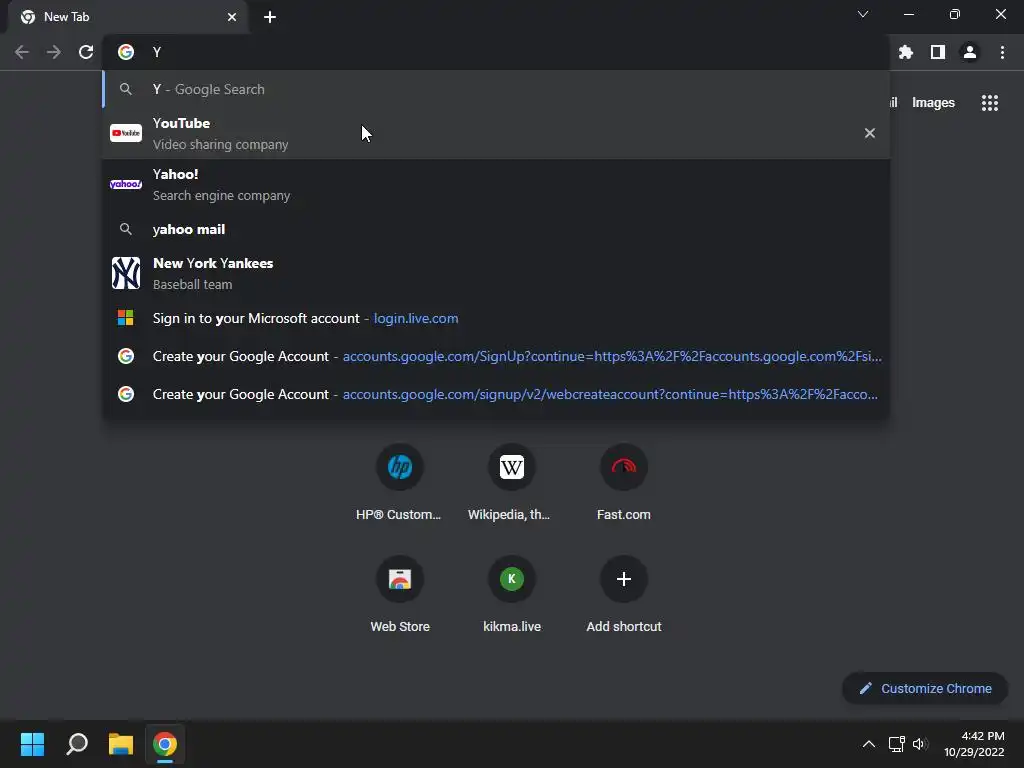Open the Google apps grid

989,103
